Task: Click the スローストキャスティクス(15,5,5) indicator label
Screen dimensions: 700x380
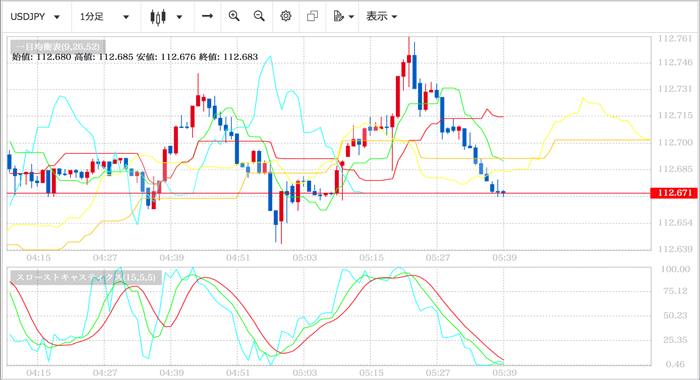Action: 86,277
